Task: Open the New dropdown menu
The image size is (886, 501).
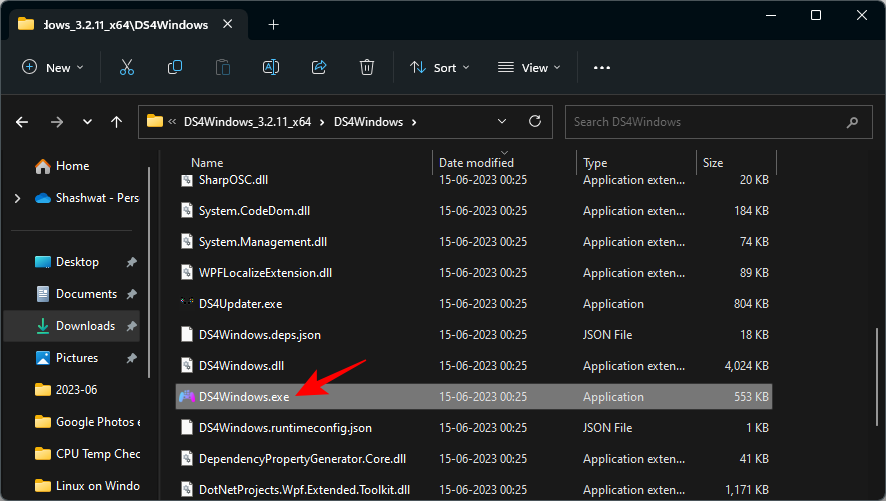Action: pyautogui.click(x=53, y=68)
